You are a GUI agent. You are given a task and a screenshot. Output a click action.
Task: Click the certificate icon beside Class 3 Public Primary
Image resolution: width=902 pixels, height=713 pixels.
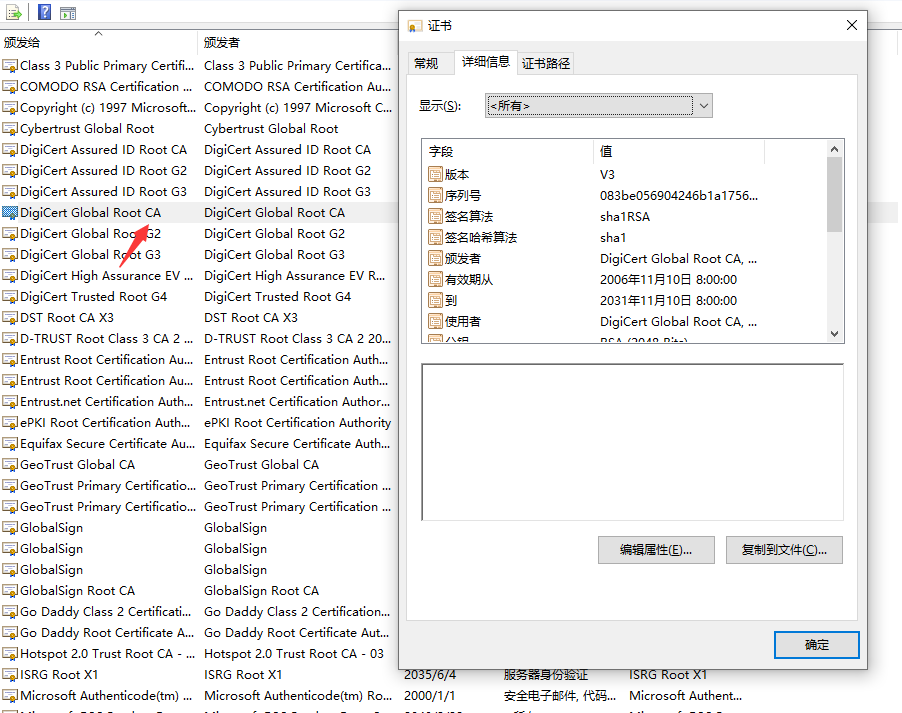click(10, 66)
